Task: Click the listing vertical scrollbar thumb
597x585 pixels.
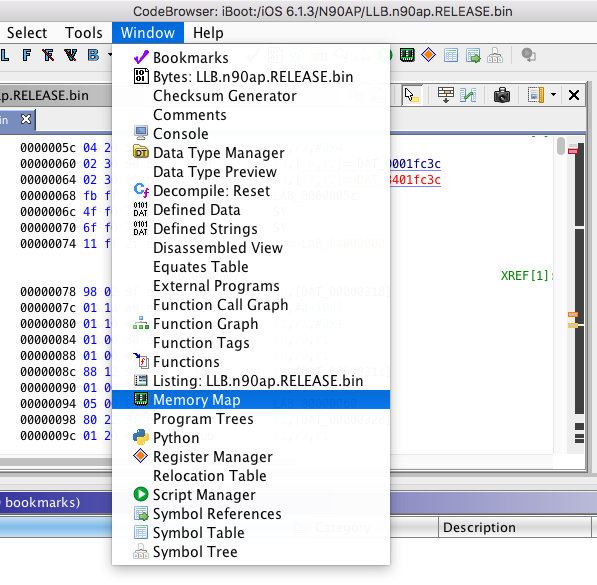Action: 560,146
